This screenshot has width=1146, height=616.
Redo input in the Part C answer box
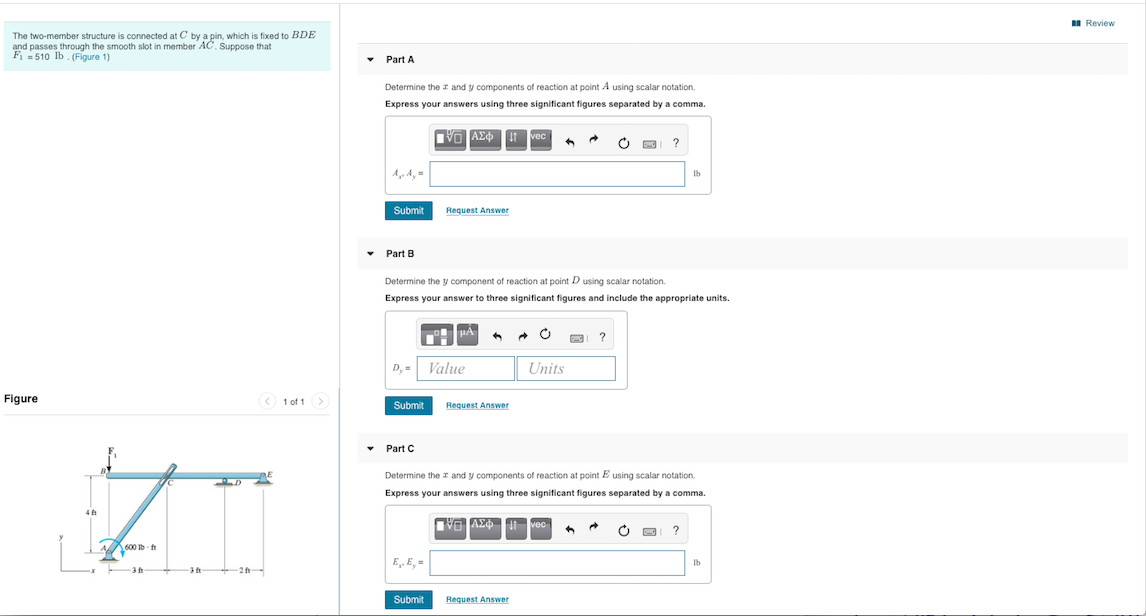point(592,530)
